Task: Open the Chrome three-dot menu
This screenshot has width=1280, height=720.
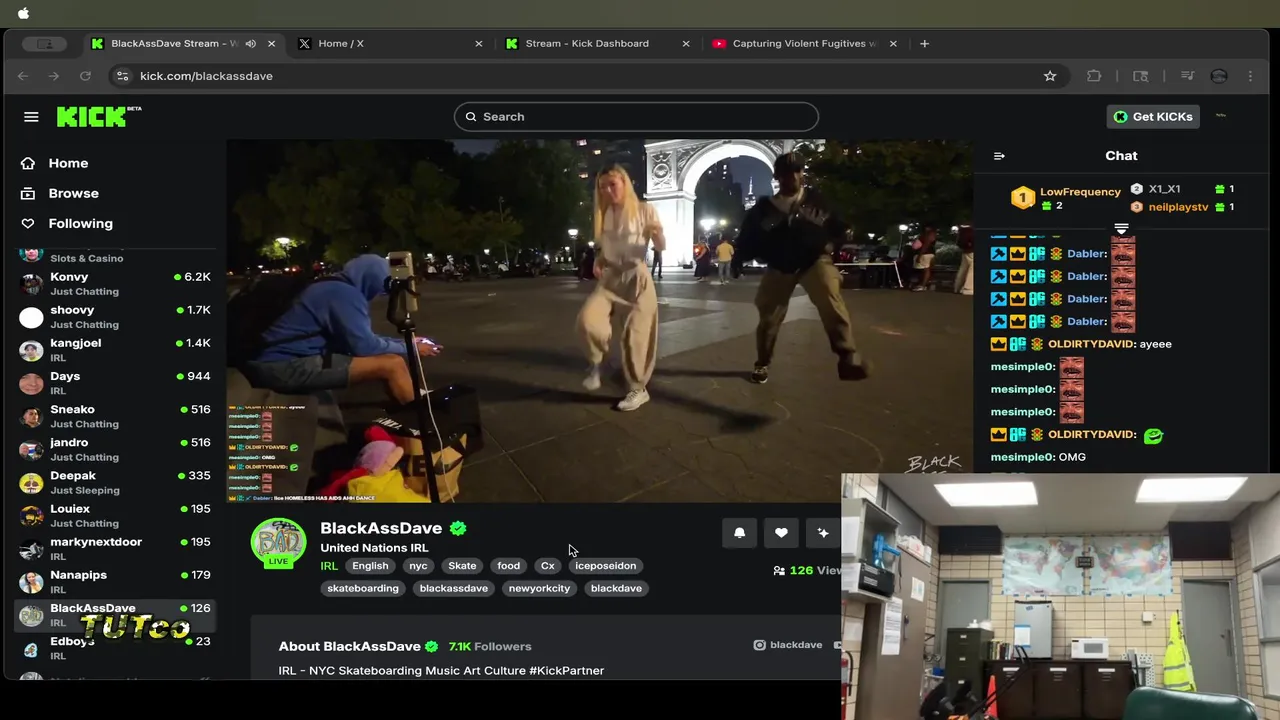Action: click(x=1250, y=76)
